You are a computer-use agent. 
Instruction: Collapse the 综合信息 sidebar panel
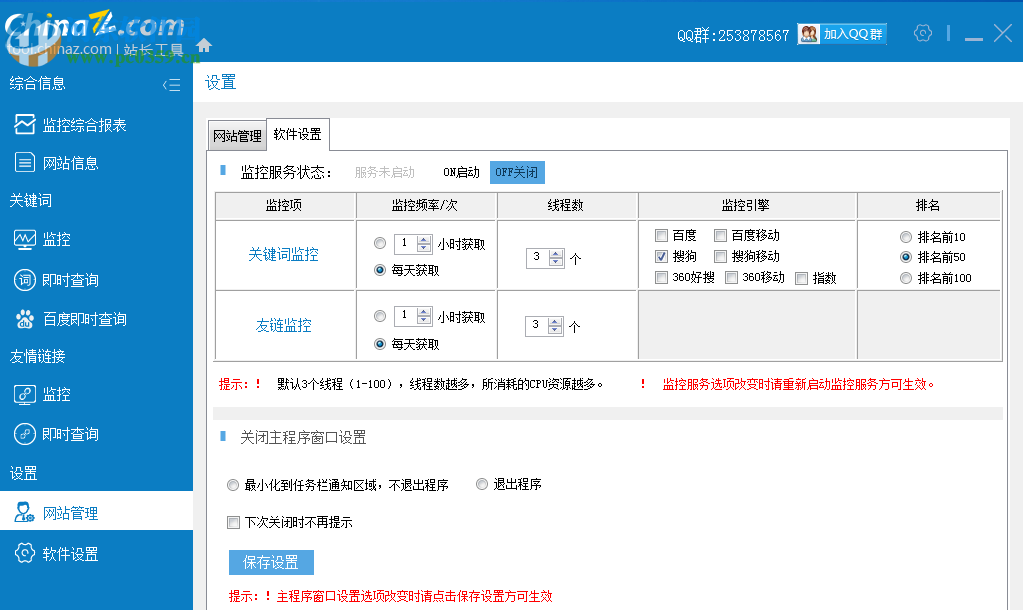(x=172, y=85)
